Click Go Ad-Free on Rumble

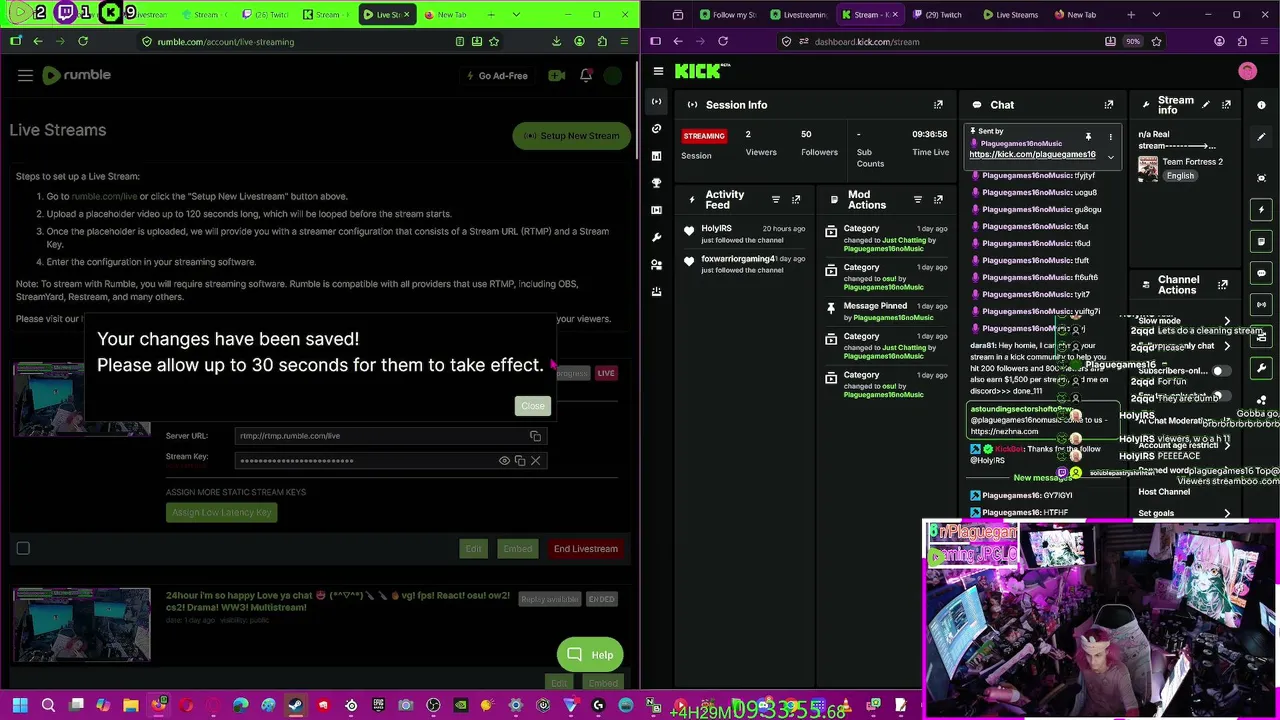coord(497,76)
